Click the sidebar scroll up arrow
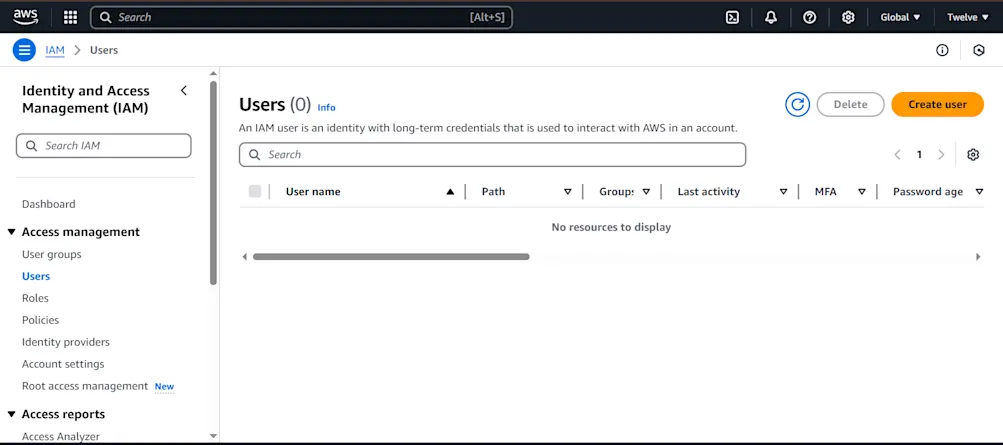The width and height of the screenshot is (1003, 445). (214, 74)
